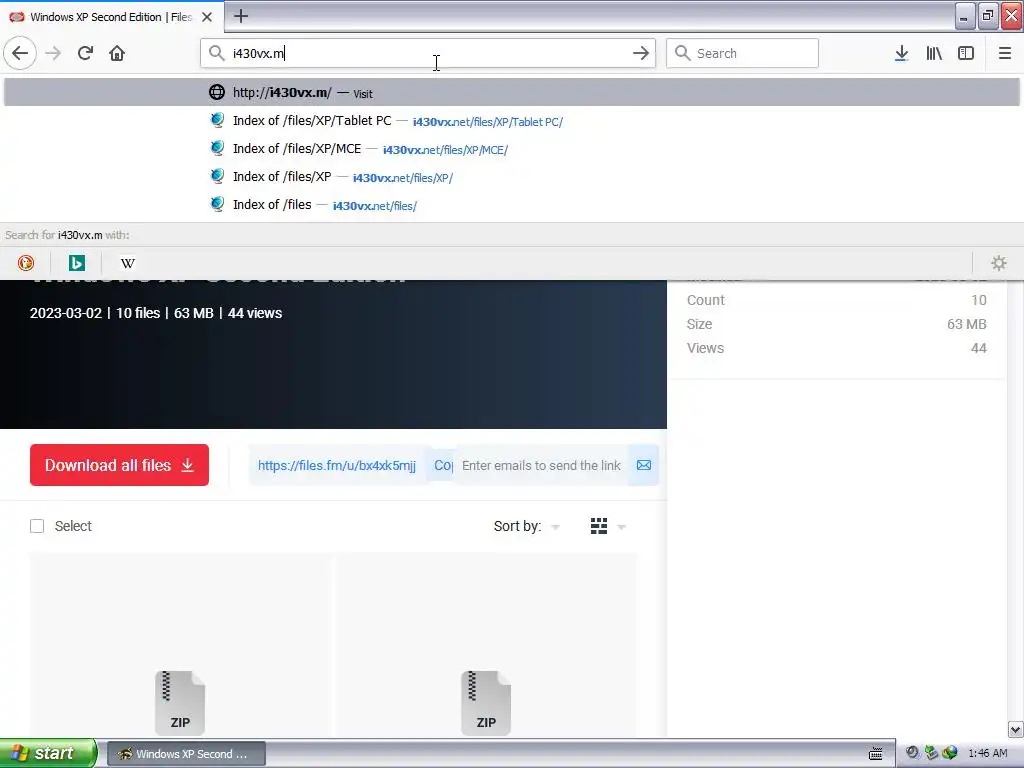Choose the Index of /files/XP — i430vx.net/files/XP/ suggestion

click(512, 177)
